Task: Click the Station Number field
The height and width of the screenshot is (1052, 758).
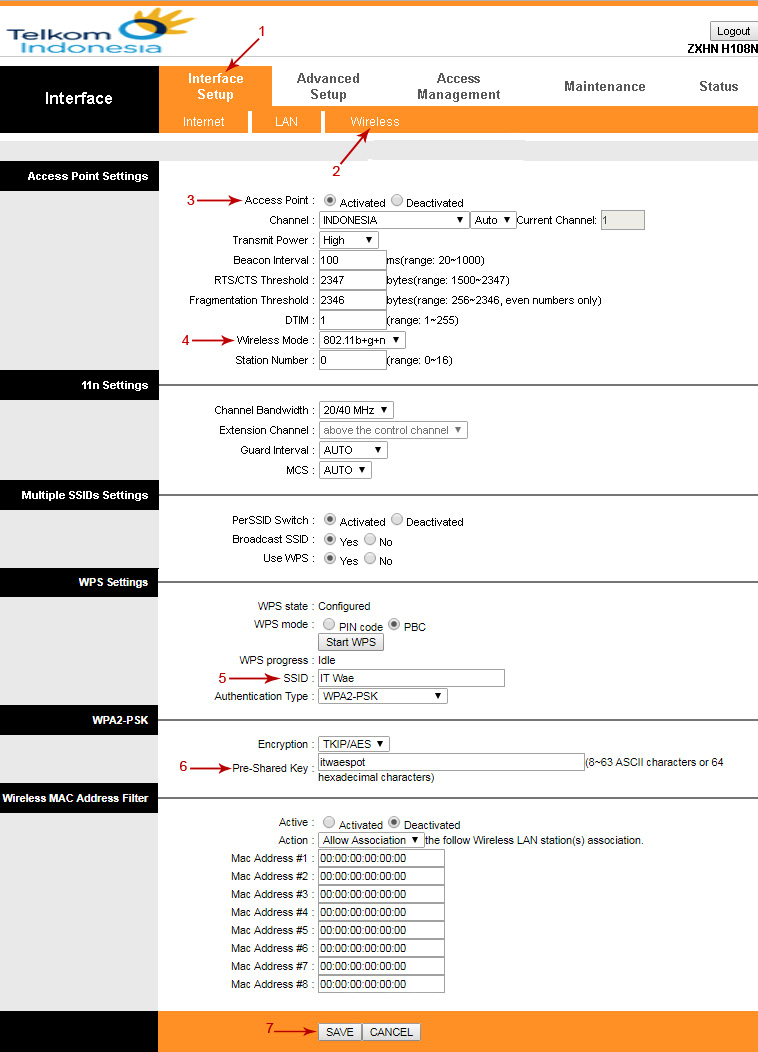Action: click(353, 360)
